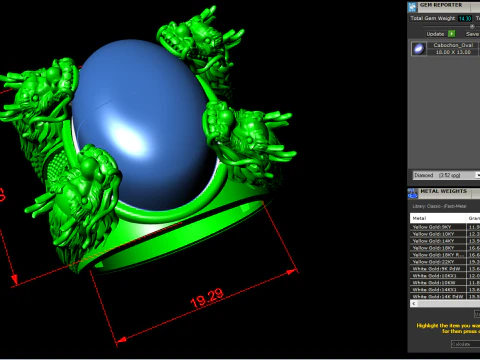
Task: Select Yellow Gold 22KY metal row
Action: 445,262
